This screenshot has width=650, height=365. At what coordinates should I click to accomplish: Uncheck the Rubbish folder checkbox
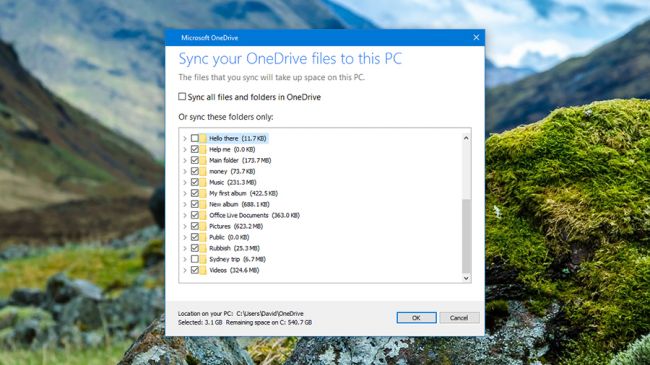[x=195, y=248]
